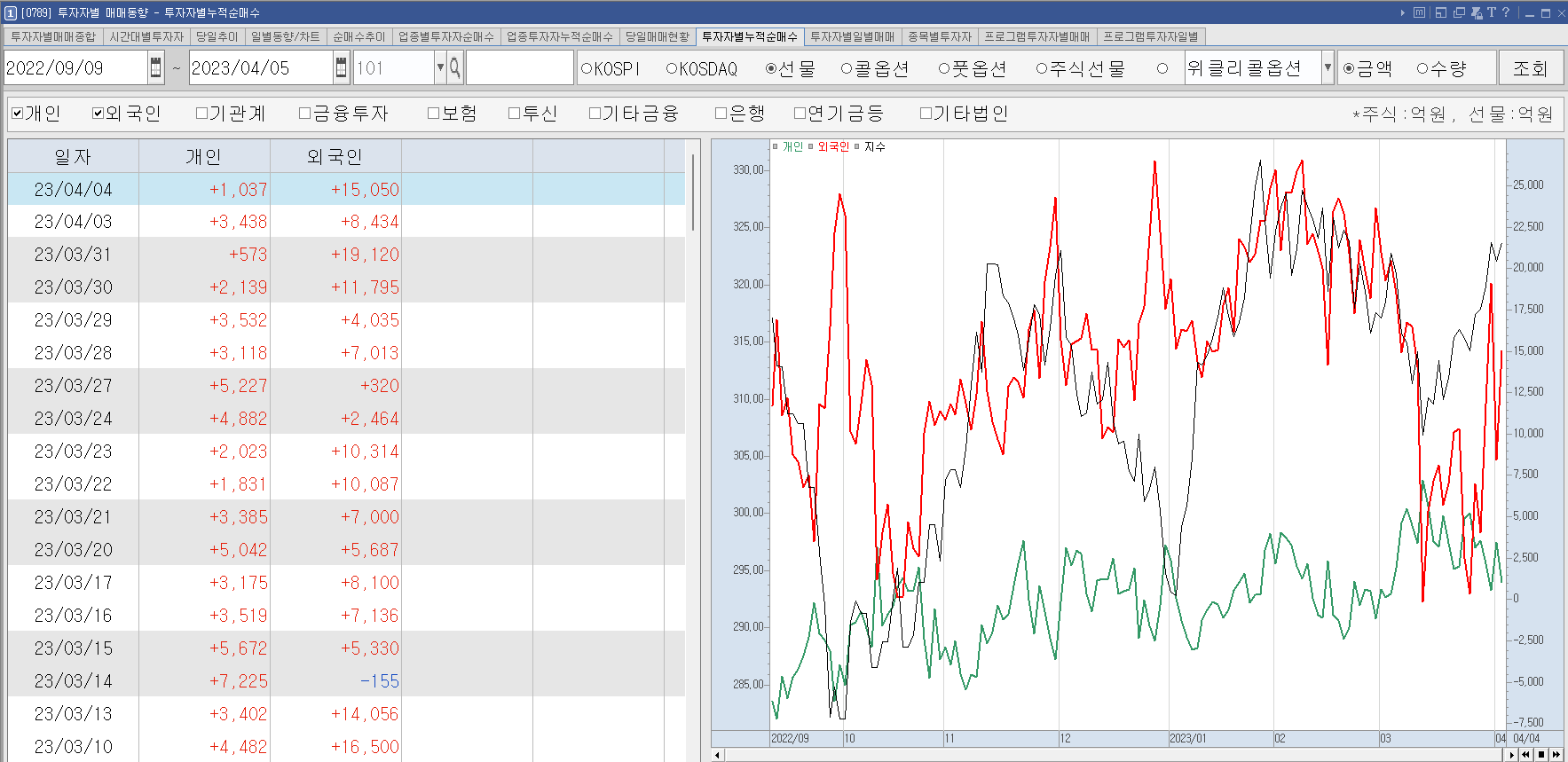
Task: Click the 조회 query button
Action: coord(1530,68)
